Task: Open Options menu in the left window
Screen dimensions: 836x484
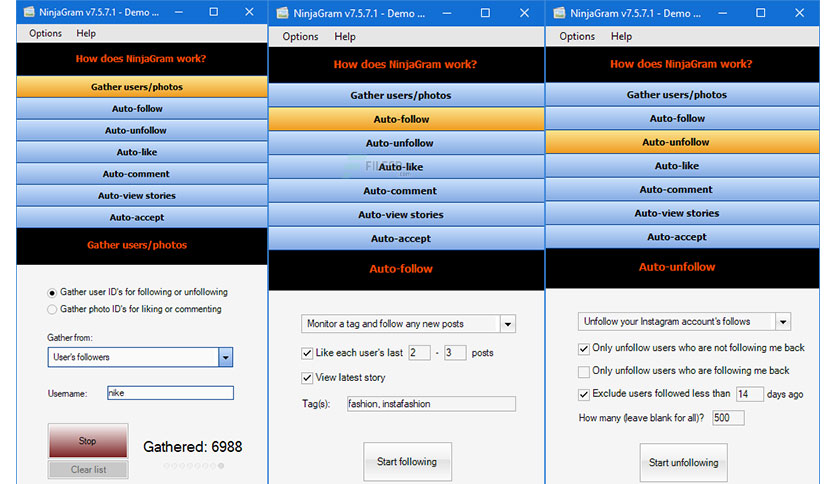Action: click(x=45, y=33)
